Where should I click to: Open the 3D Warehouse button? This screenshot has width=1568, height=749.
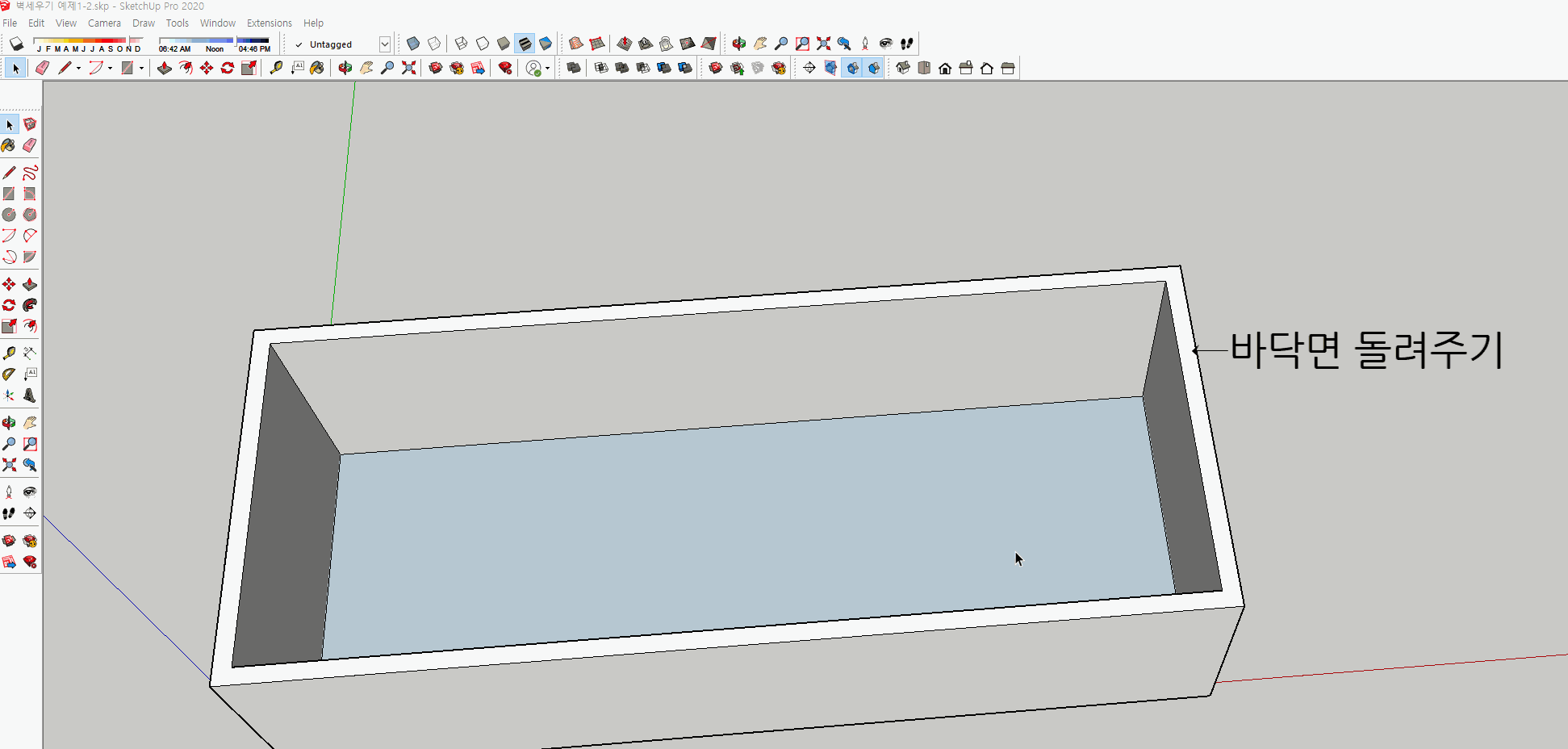click(436, 69)
